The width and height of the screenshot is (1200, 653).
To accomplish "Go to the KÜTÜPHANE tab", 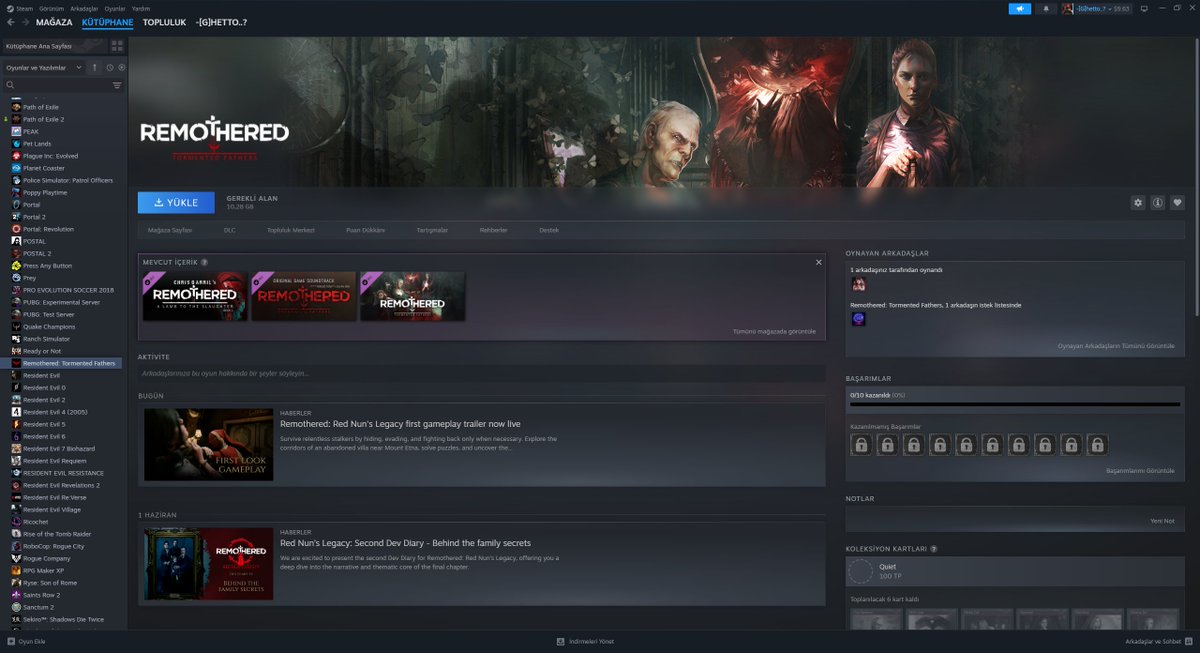I will point(108,22).
